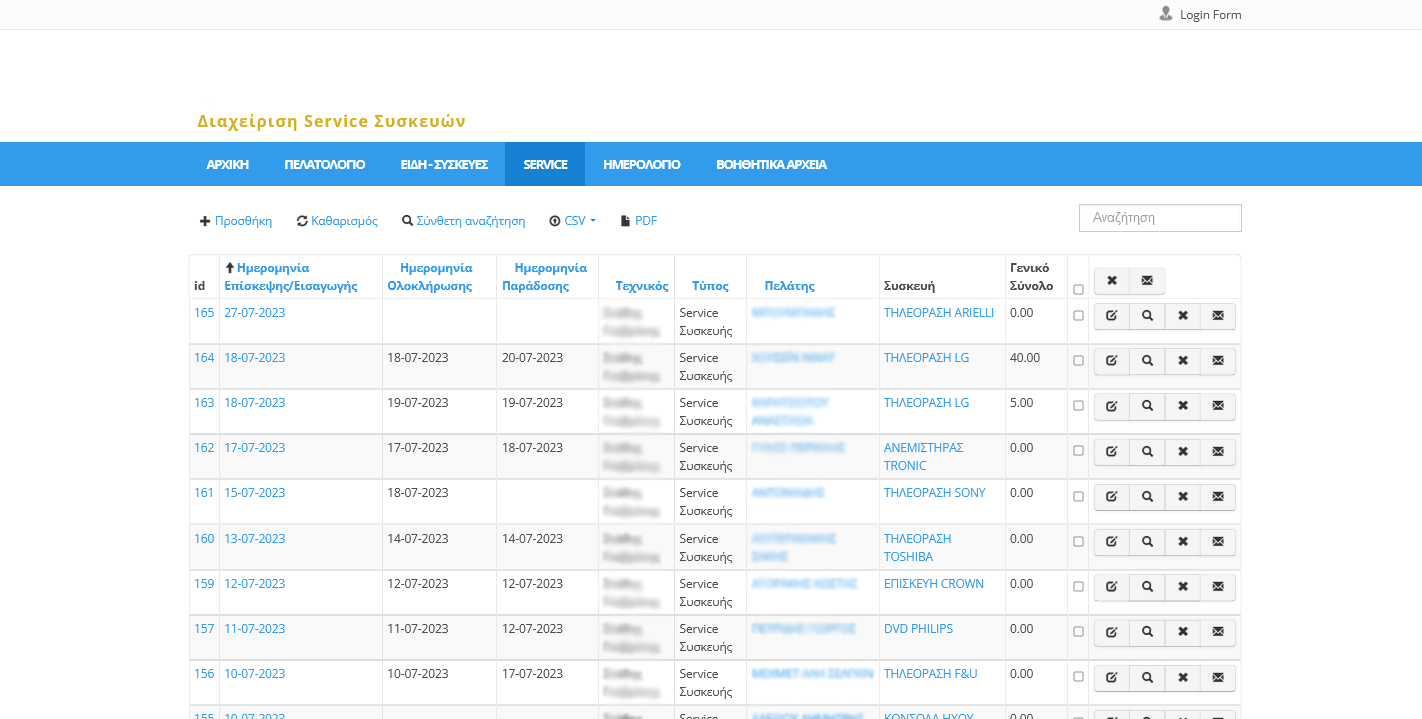Send email for record 162 via envelope icon
The image size is (1422, 719).
(1217, 451)
